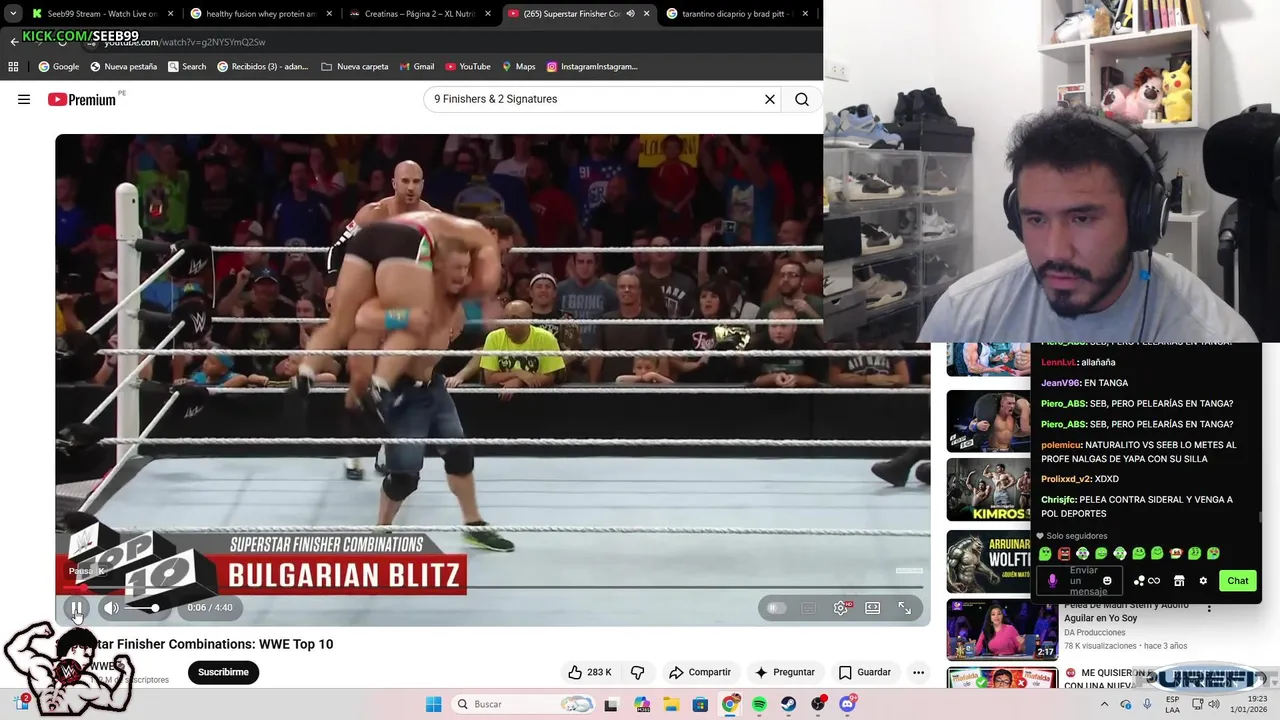
Task: Toggle subtitles button in player
Action: (x=809, y=608)
